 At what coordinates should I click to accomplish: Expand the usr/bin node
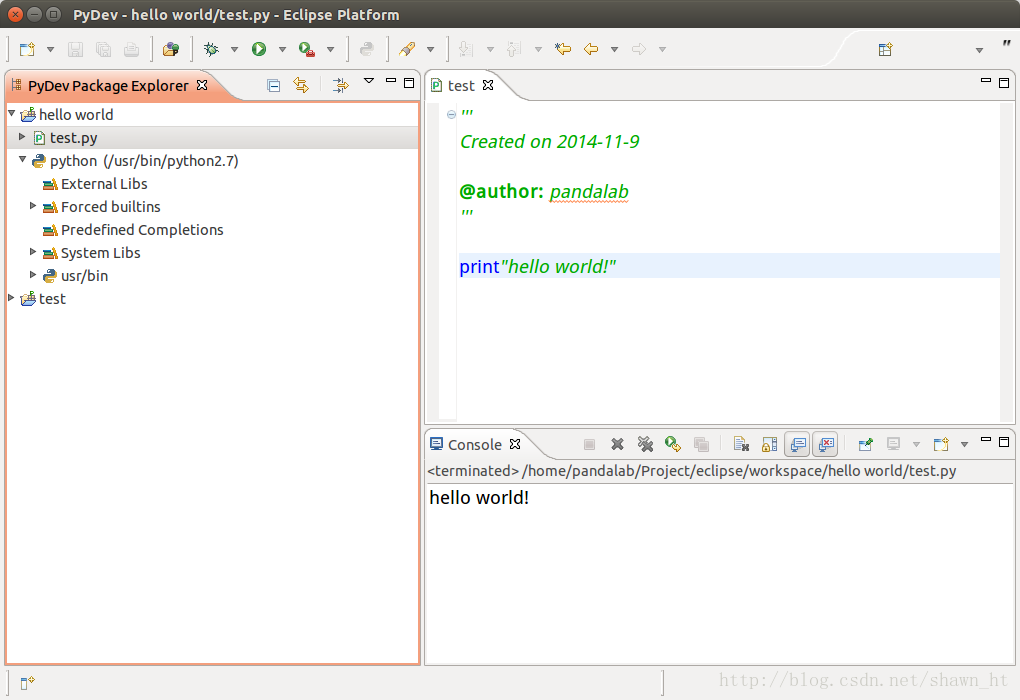click(33, 275)
